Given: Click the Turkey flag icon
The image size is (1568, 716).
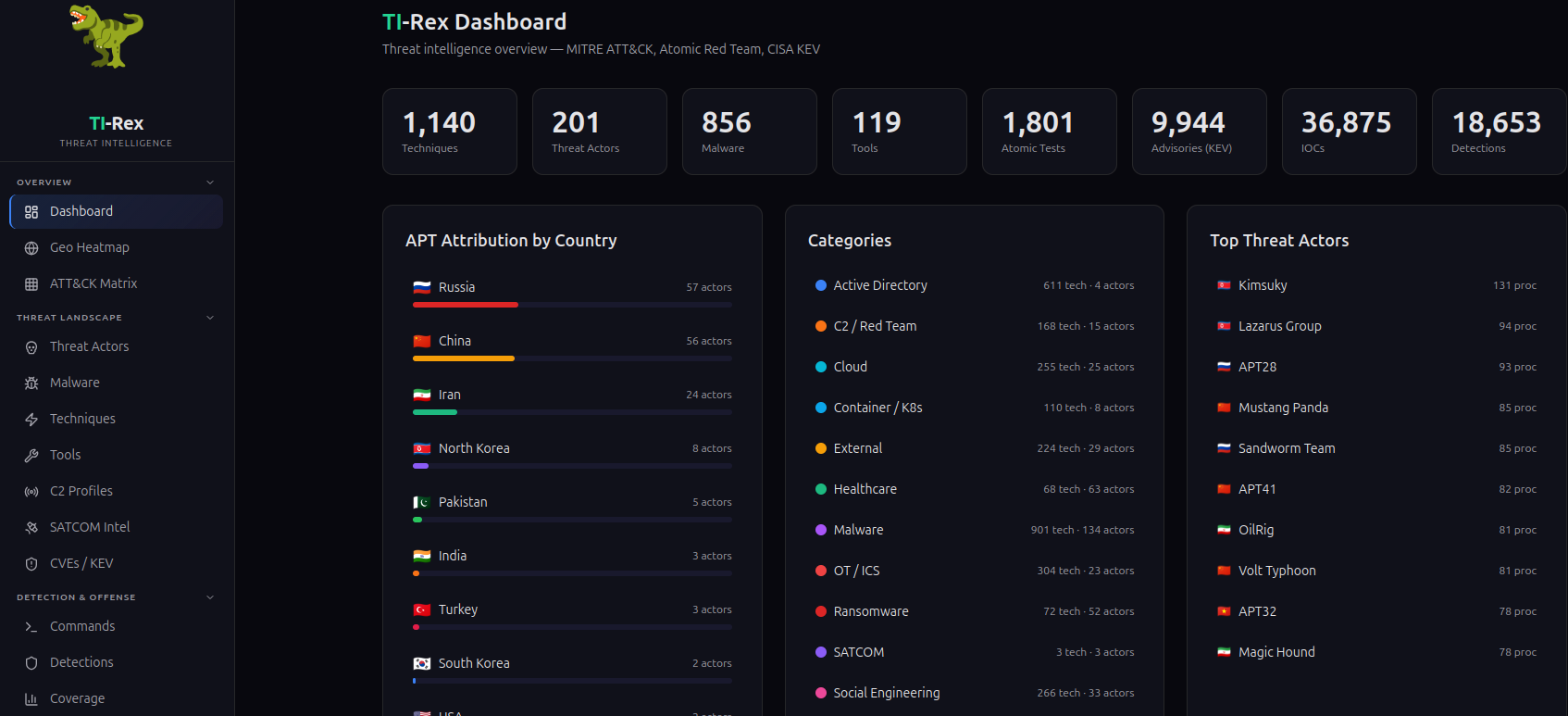Looking at the screenshot, I should pos(422,609).
